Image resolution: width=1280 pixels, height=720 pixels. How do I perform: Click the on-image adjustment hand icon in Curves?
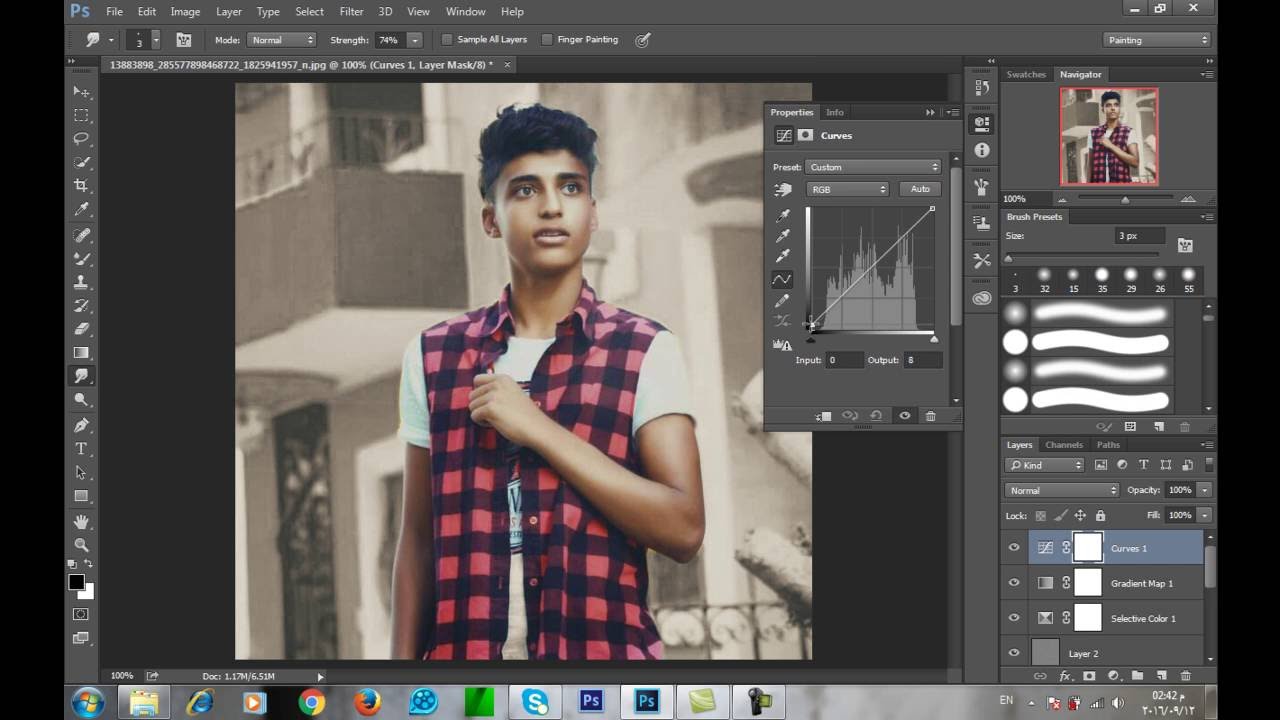tap(783, 190)
